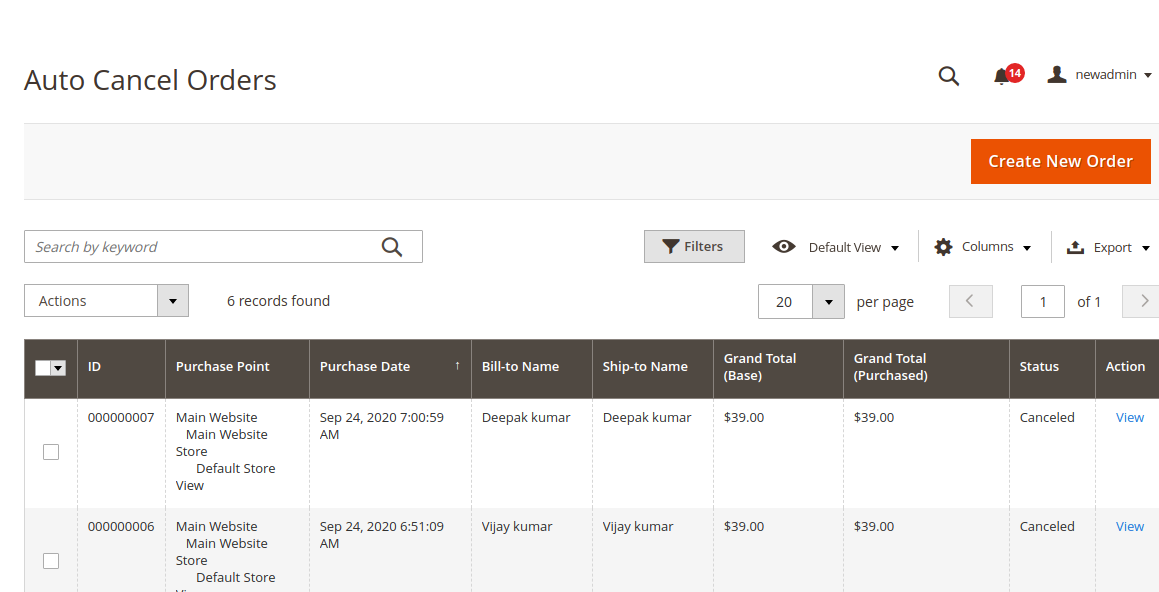Sort by the ID column header

(x=121, y=367)
